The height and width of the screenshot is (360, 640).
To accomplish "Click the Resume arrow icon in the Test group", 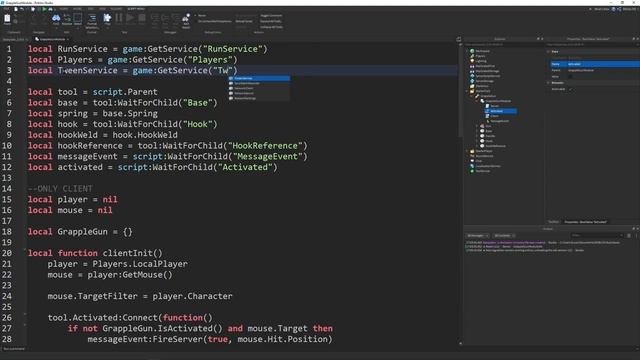I will (130, 18).
